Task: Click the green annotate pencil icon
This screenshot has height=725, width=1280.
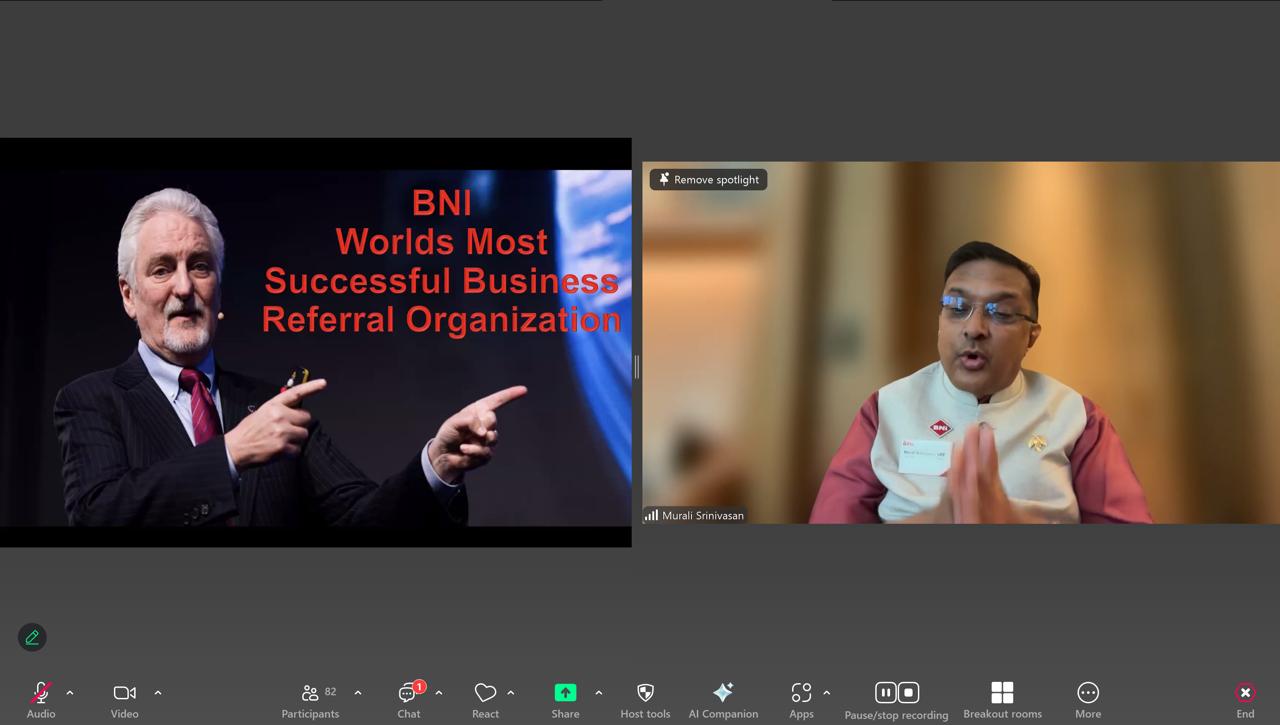Action: click(32, 637)
